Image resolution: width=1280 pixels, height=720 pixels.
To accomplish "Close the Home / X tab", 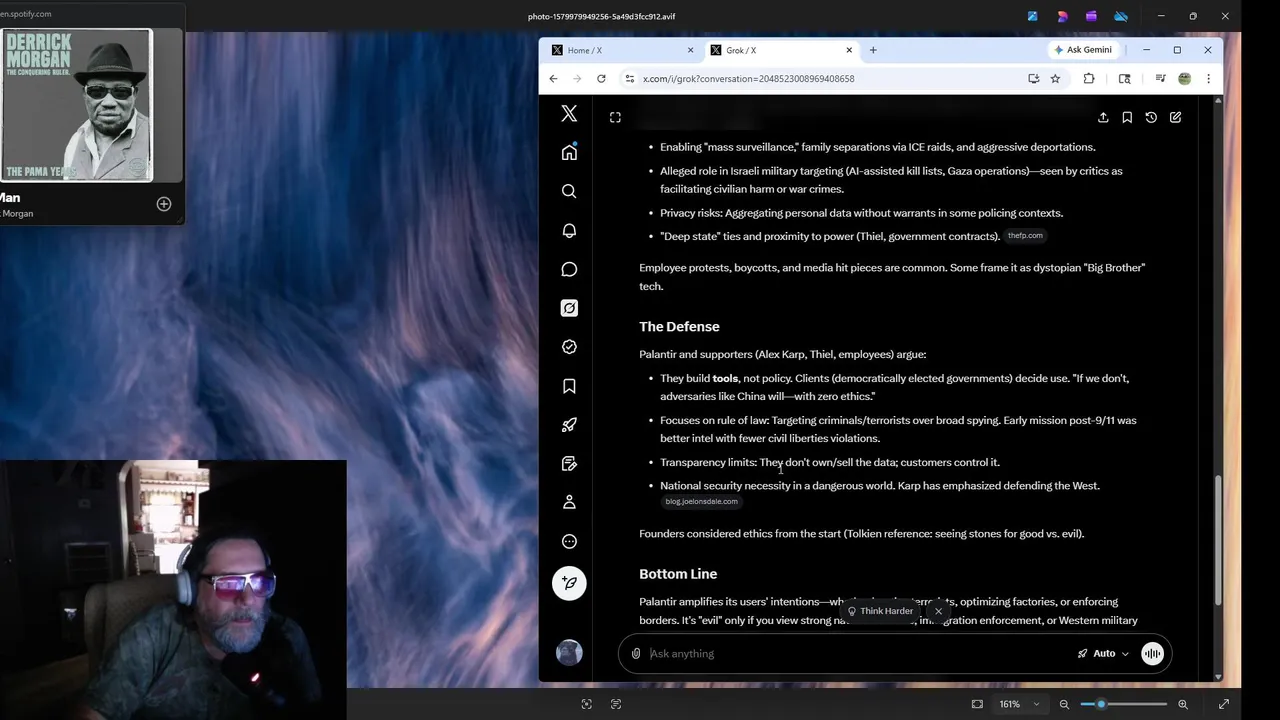I will pos(690,50).
